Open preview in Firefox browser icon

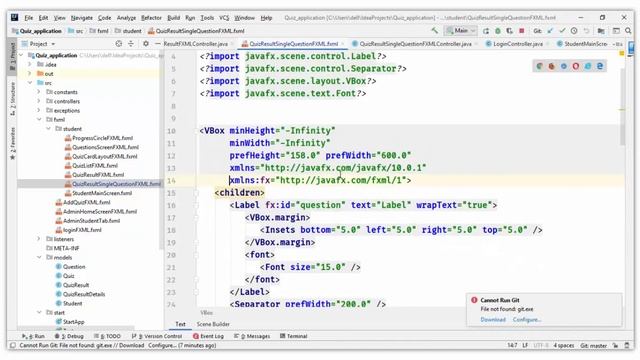click(x=551, y=66)
